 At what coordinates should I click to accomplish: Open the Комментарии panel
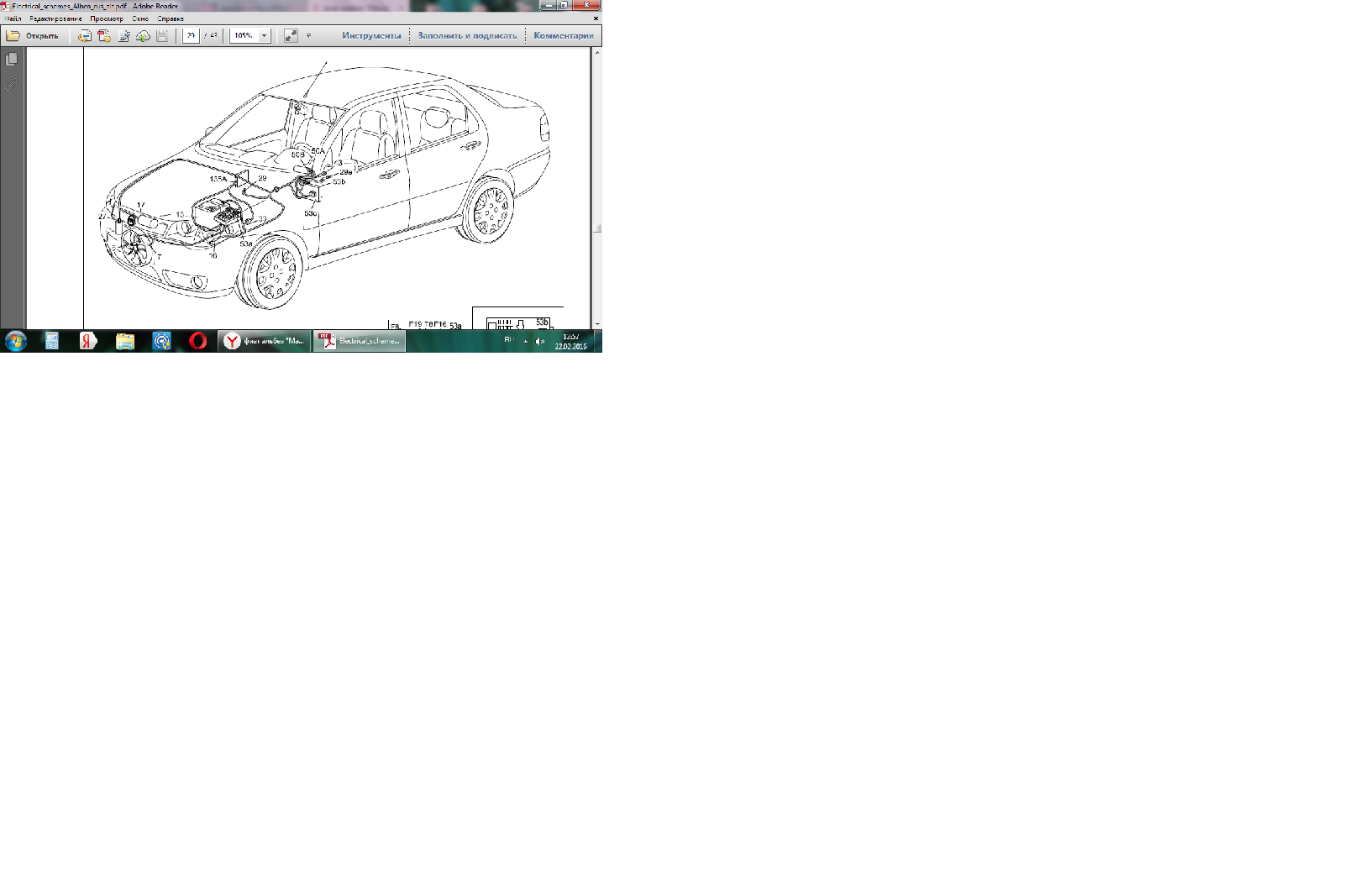[x=563, y=36]
